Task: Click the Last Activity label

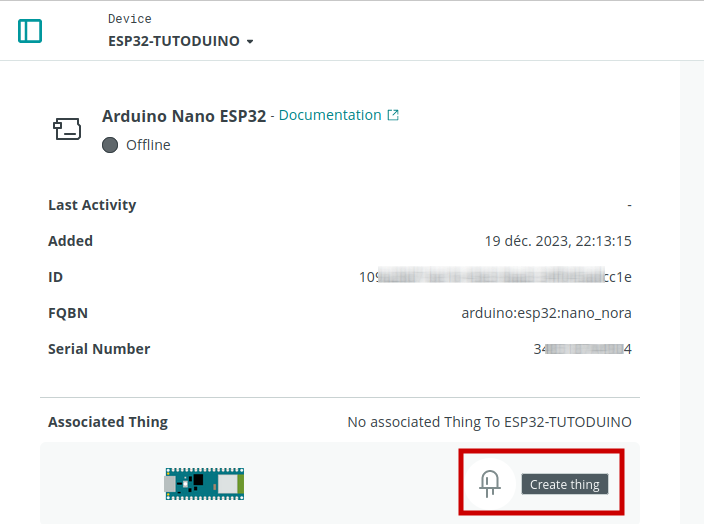Action: coord(92,205)
